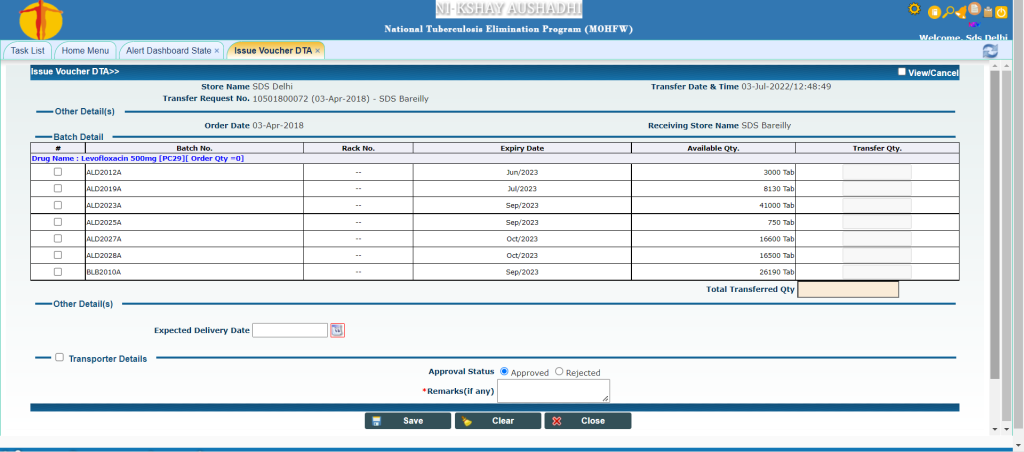
Task: Click the clipboard icon in header
Action: point(988,12)
